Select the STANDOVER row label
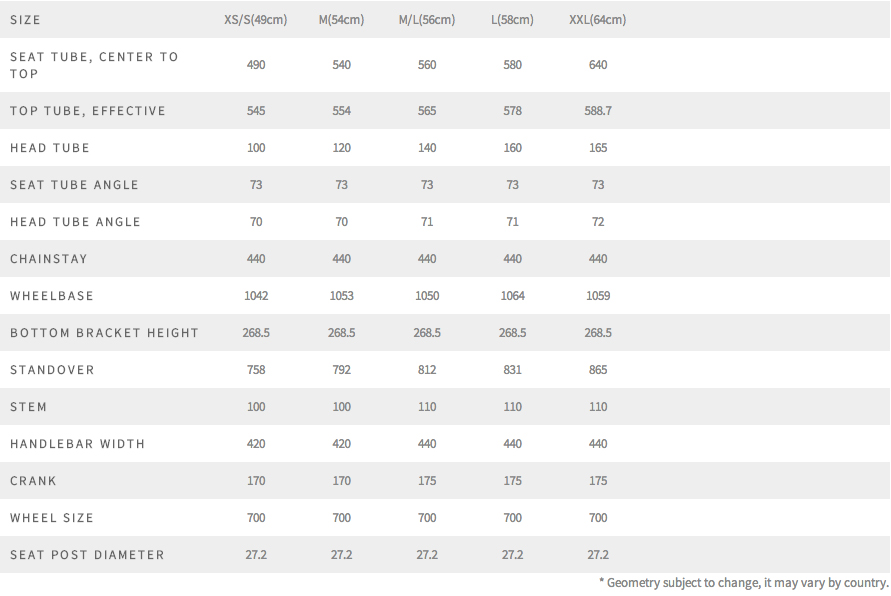 point(52,370)
